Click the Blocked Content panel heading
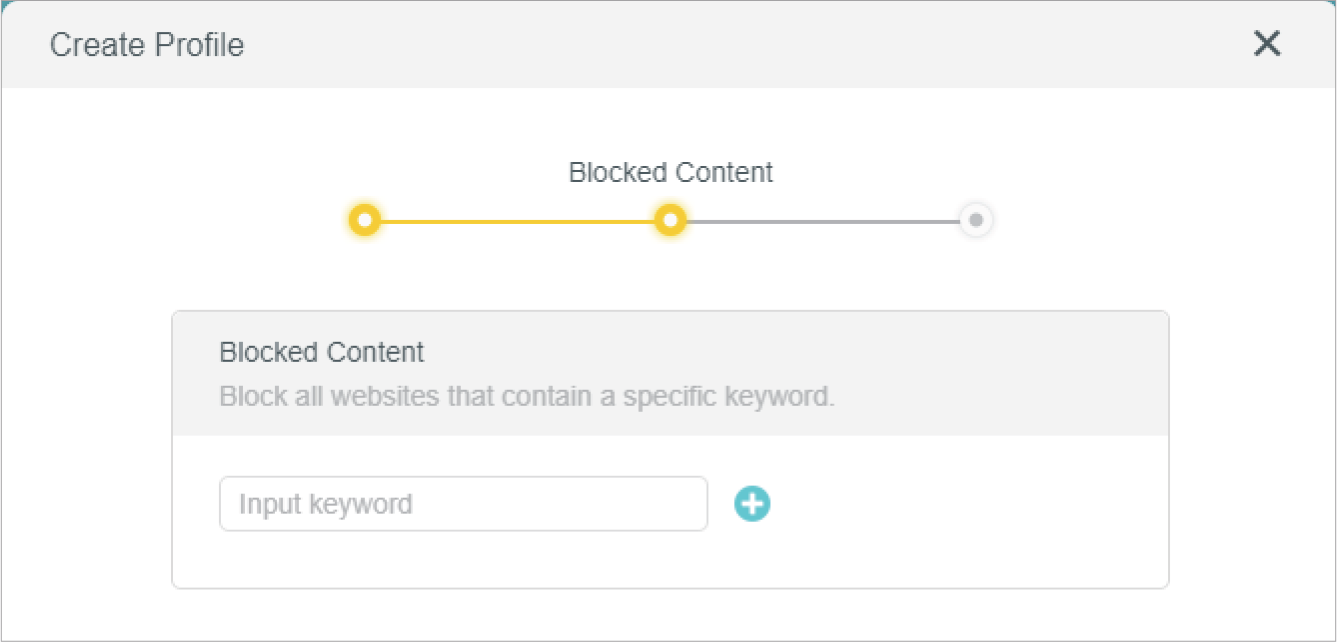 pos(321,352)
